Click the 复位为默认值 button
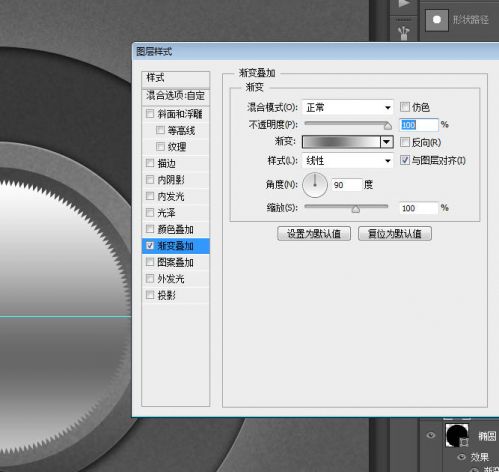The height and width of the screenshot is (472, 499). tap(395, 234)
